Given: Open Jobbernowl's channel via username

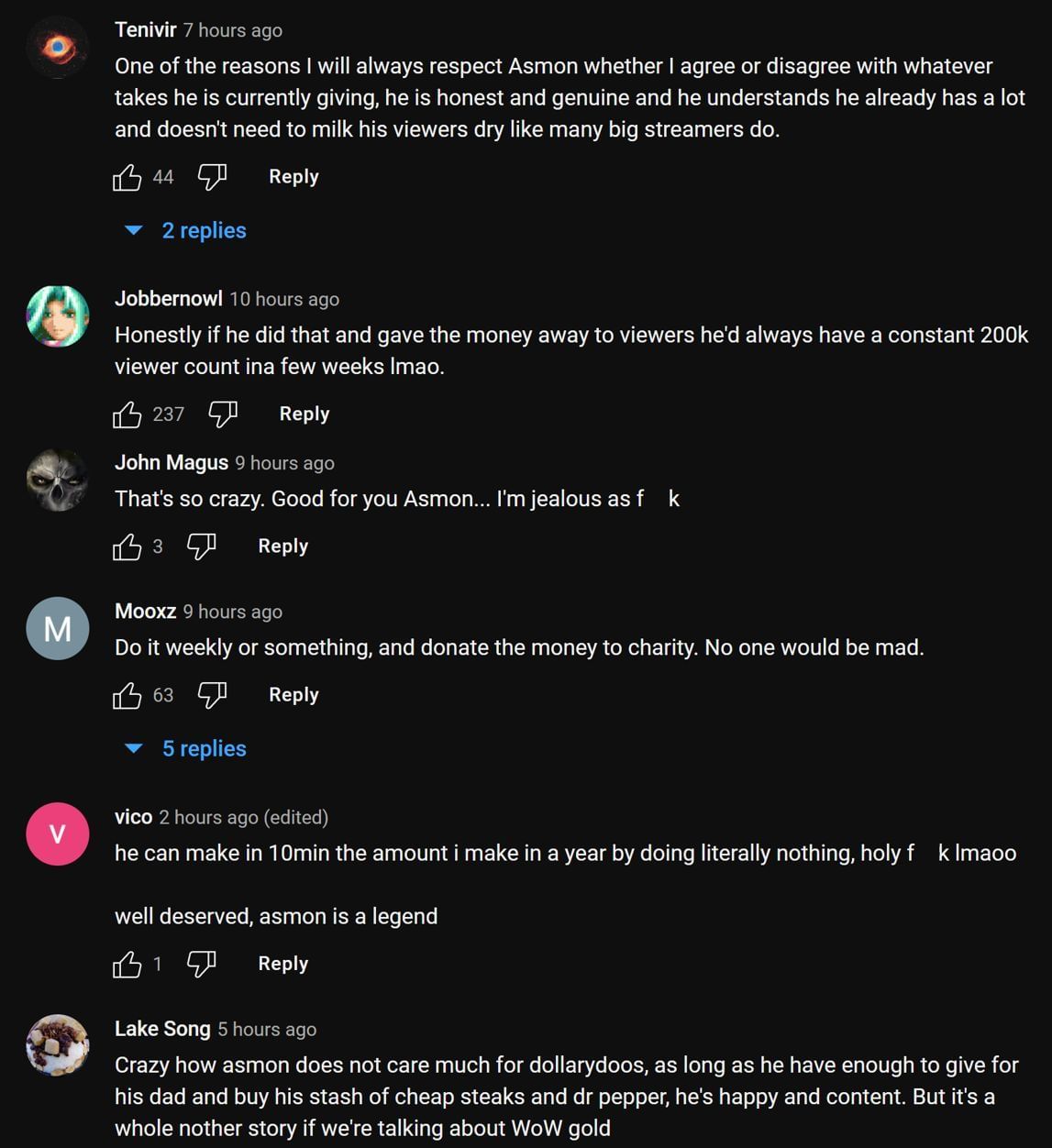Looking at the screenshot, I should [x=168, y=299].
